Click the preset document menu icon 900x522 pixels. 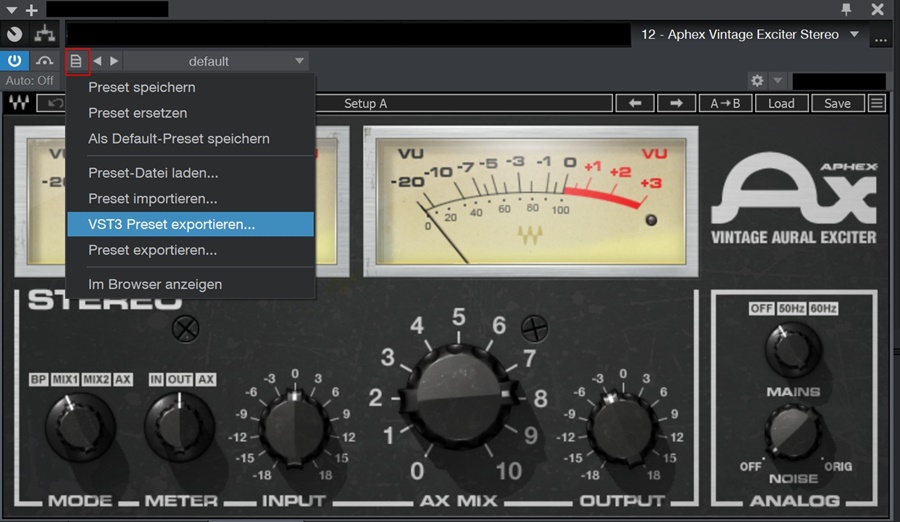click(76, 61)
